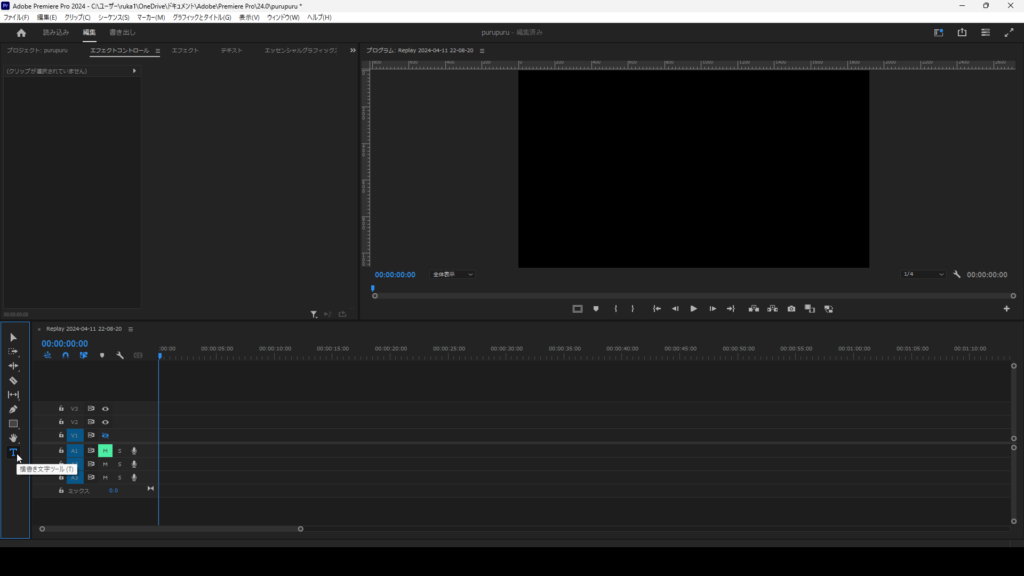Select the Hand tool
This screenshot has width=1024, height=576.
coord(13,438)
